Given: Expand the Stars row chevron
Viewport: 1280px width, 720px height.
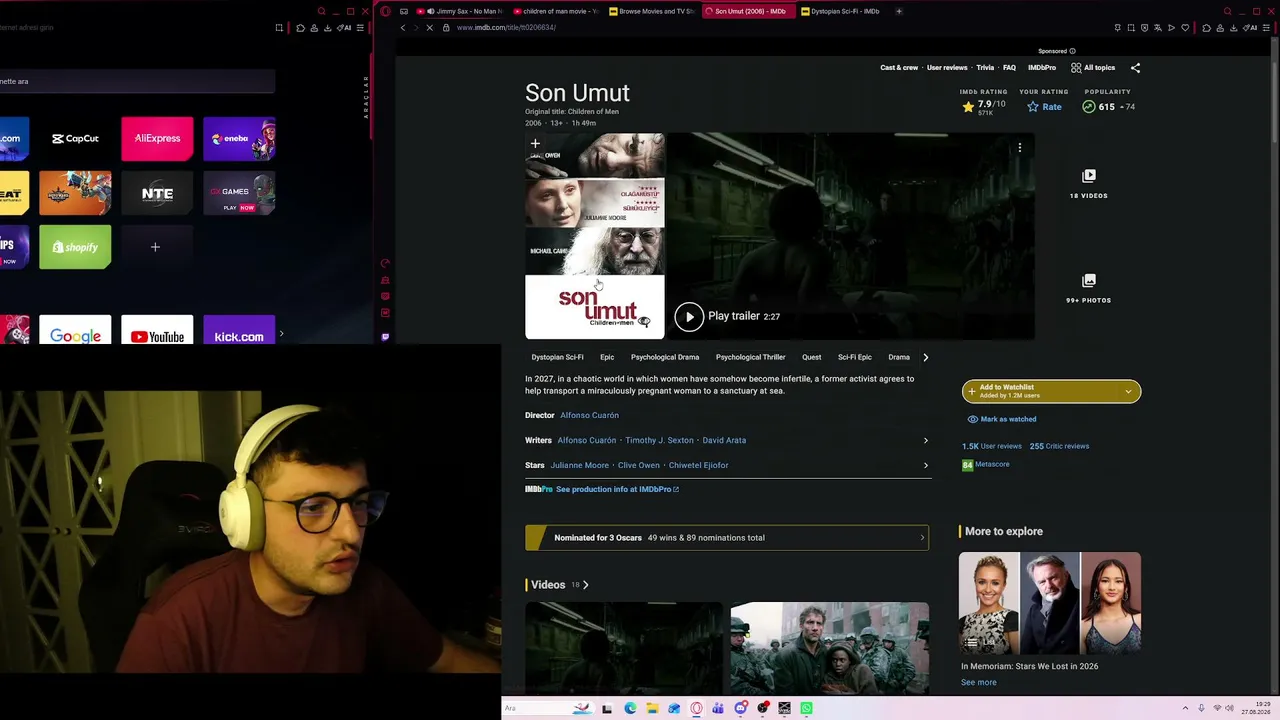Looking at the screenshot, I should point(925,465).
